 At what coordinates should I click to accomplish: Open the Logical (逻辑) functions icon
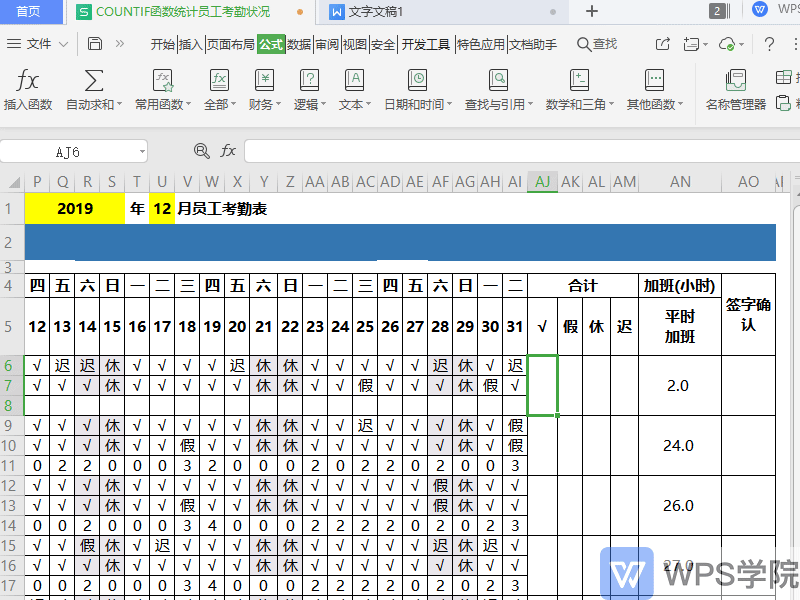pyautogui.click(x=309, y=81)
